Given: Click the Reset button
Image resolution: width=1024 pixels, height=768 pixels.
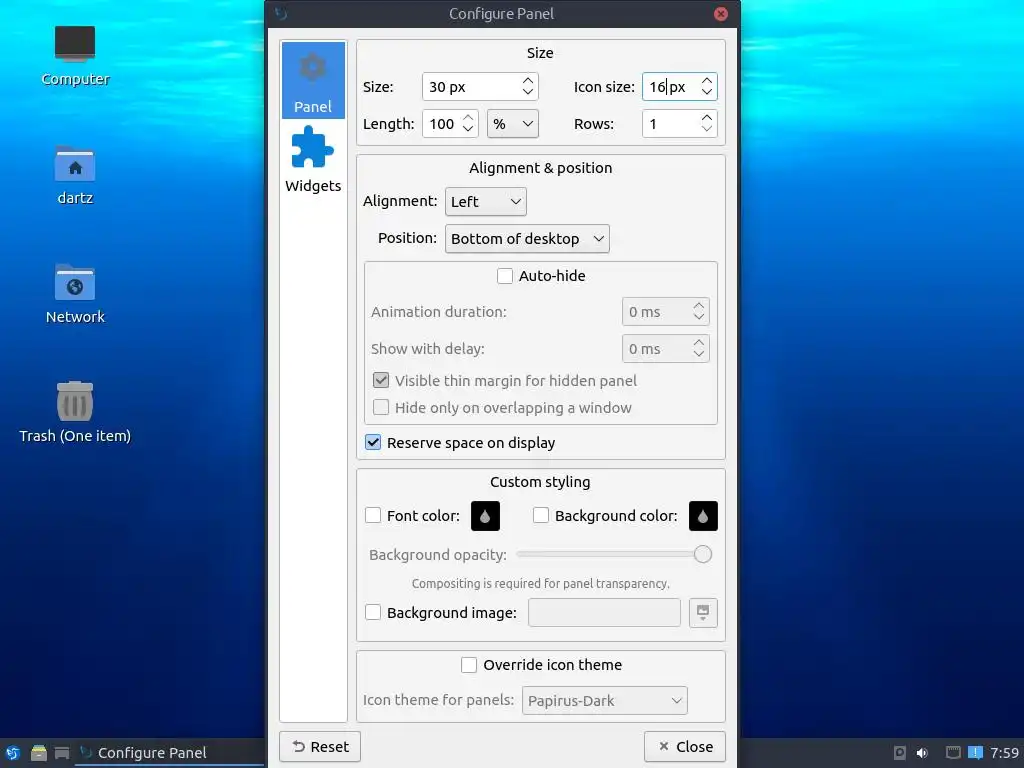Looking at the screenshot, I should point(320,746).
